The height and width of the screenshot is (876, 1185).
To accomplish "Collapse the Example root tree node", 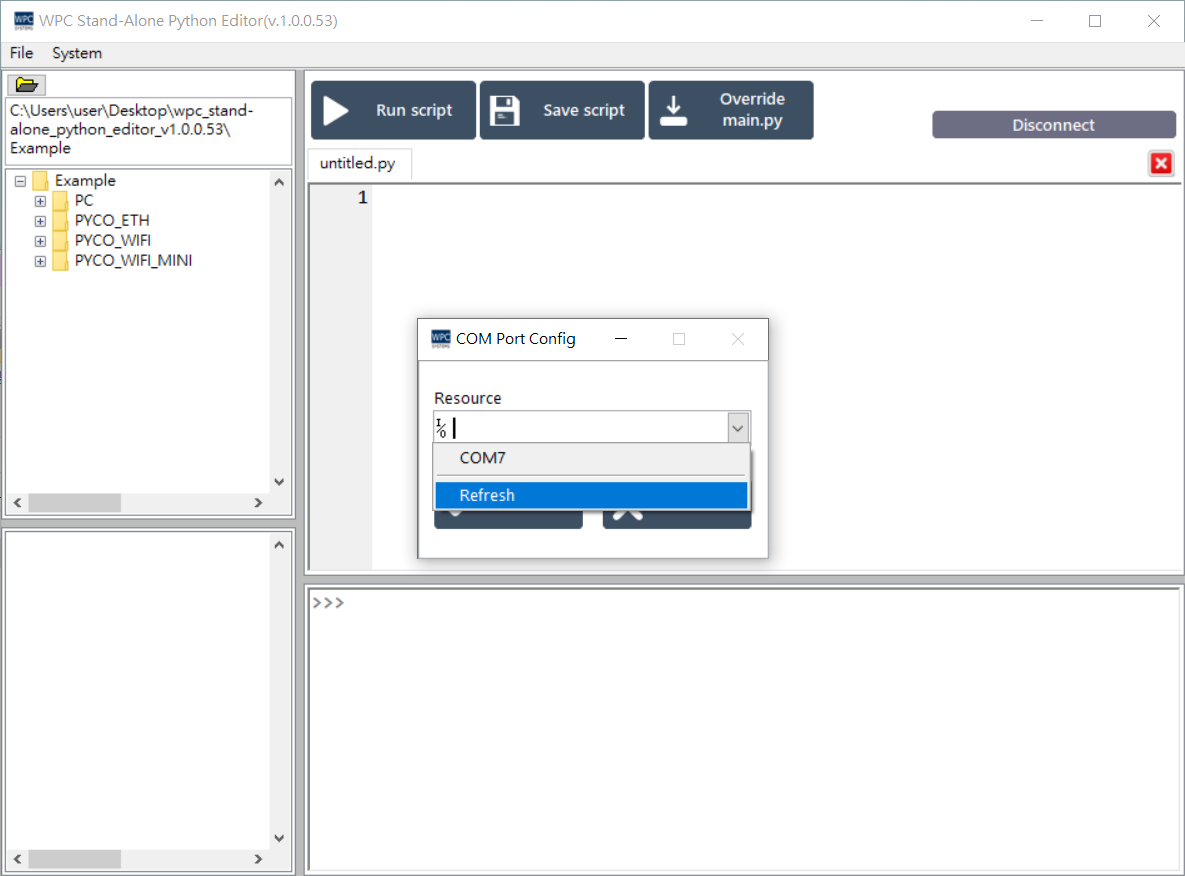I will pos(20,181).
